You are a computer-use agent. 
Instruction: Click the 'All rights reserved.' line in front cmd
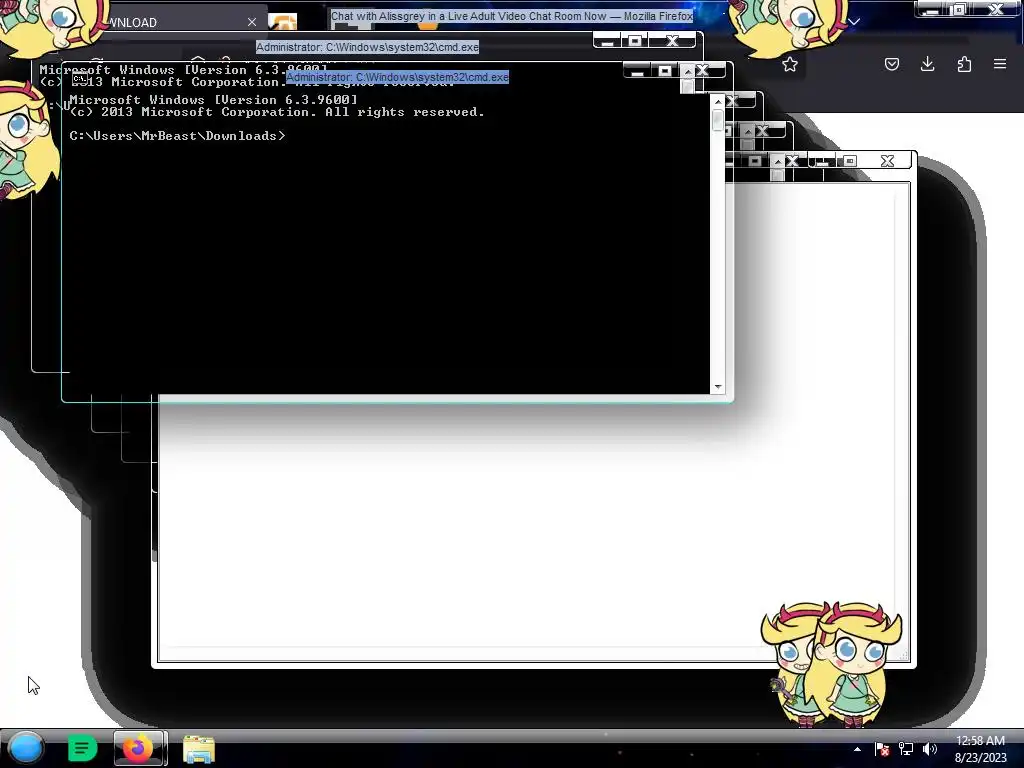pos(277,112)
